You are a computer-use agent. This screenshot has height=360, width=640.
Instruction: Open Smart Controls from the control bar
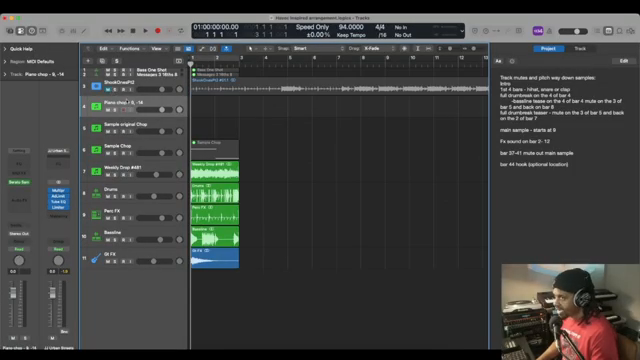tap(62, 31)
